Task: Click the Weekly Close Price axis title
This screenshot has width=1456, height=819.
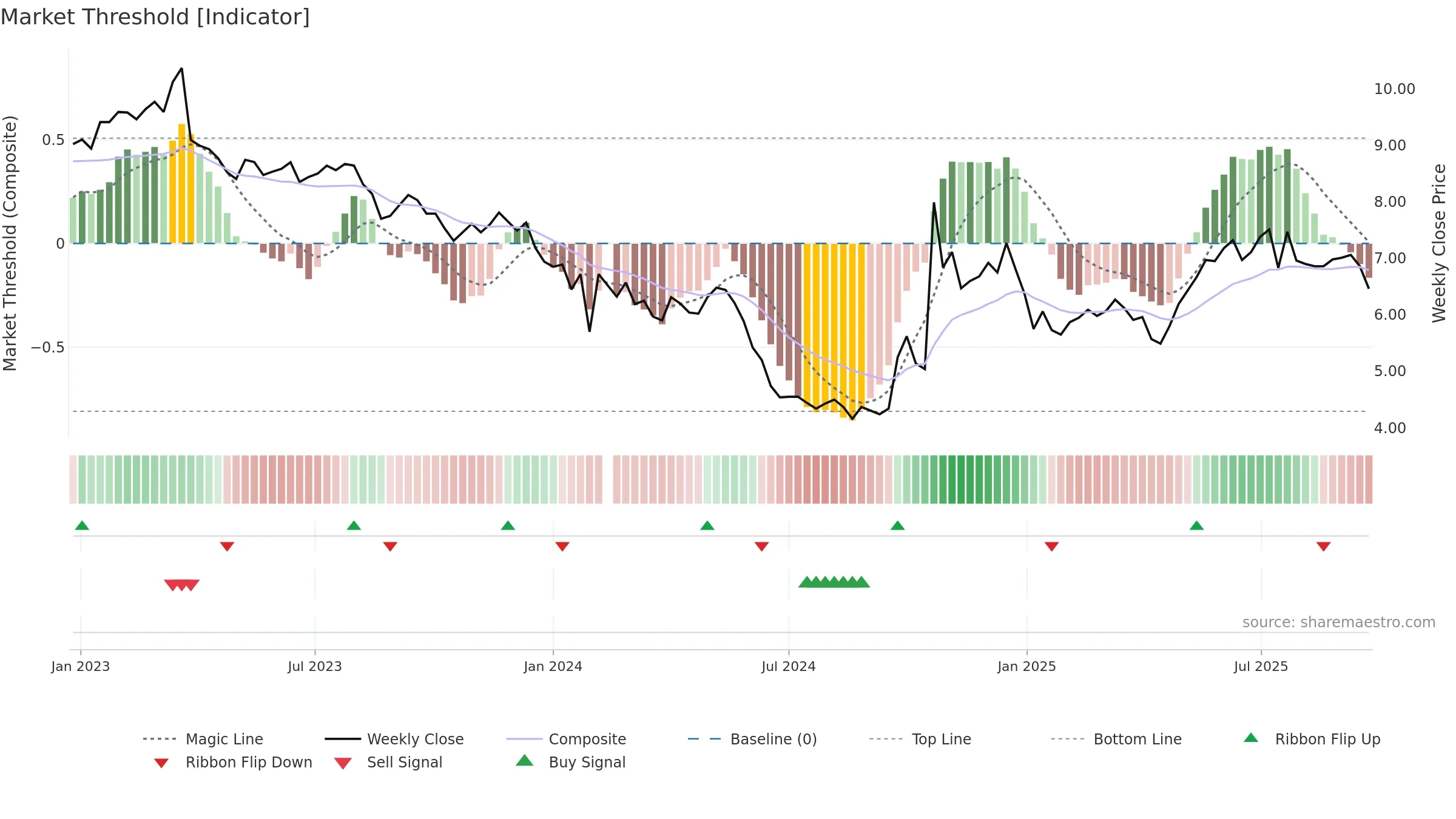Action: click(x=1439, y=243)
